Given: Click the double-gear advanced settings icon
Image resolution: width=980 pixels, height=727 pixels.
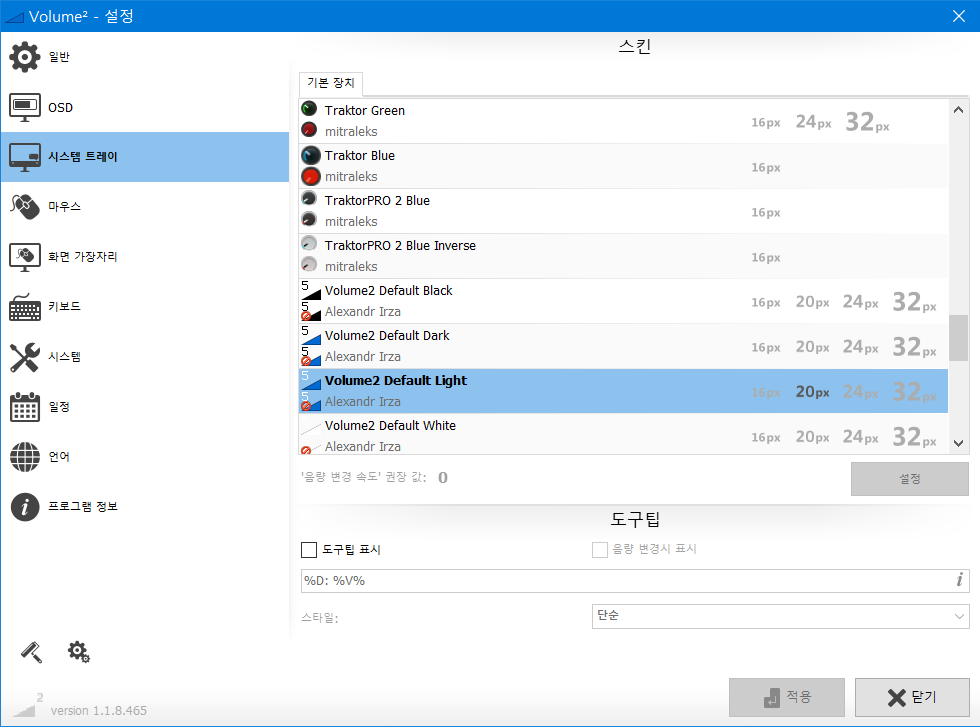Looking at the screenshot, I should point(79,652).
